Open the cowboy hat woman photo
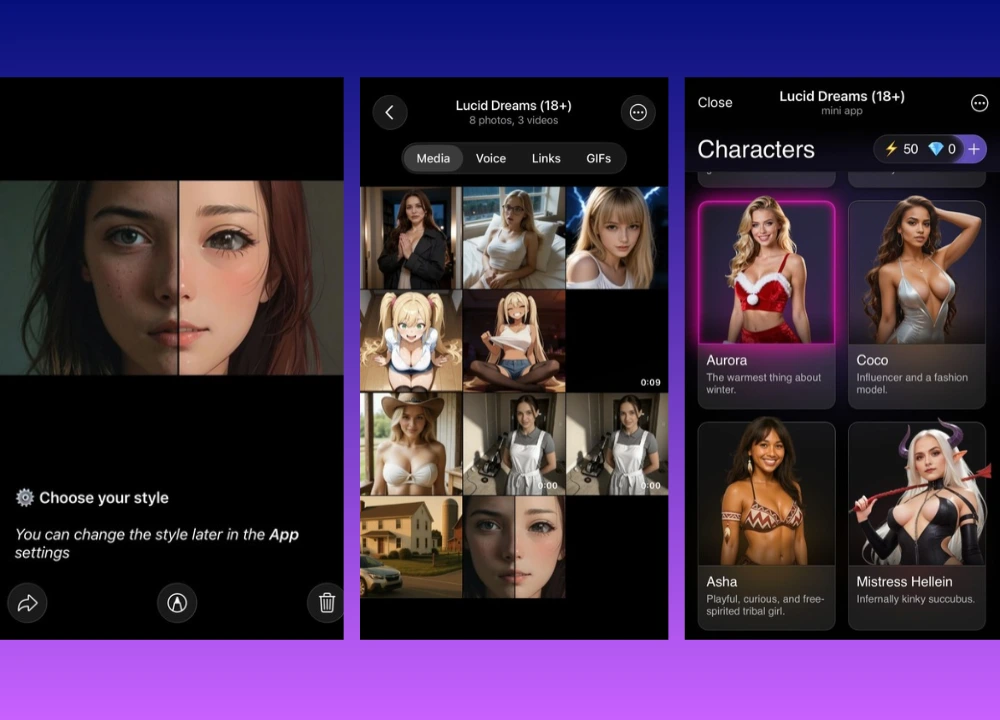The width and height of the screenshot is (1000, 720). click(x=411, y=444)
